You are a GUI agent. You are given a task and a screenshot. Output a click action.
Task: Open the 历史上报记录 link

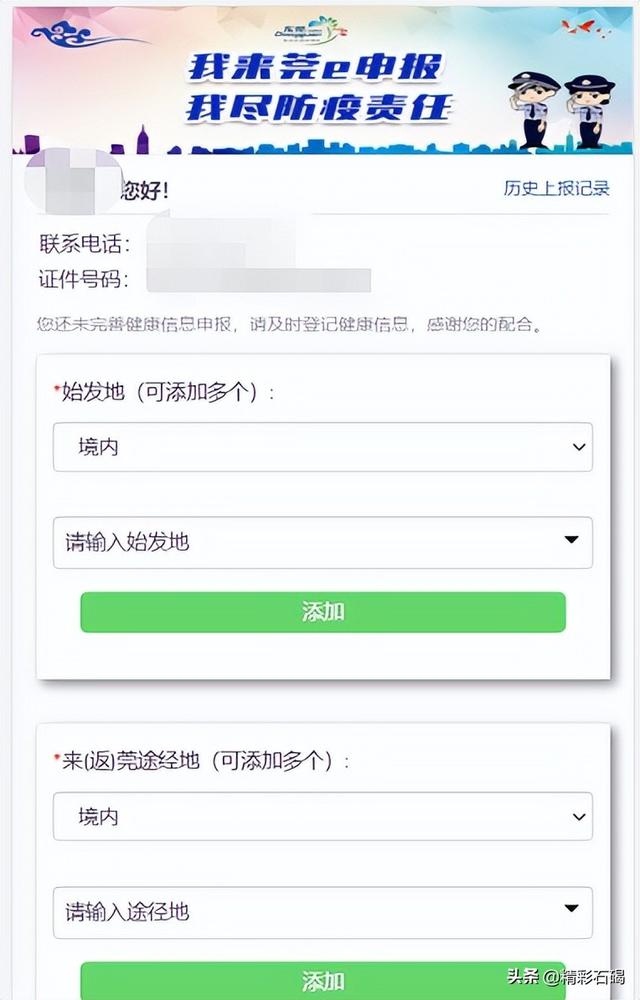(x=556, y=187)
